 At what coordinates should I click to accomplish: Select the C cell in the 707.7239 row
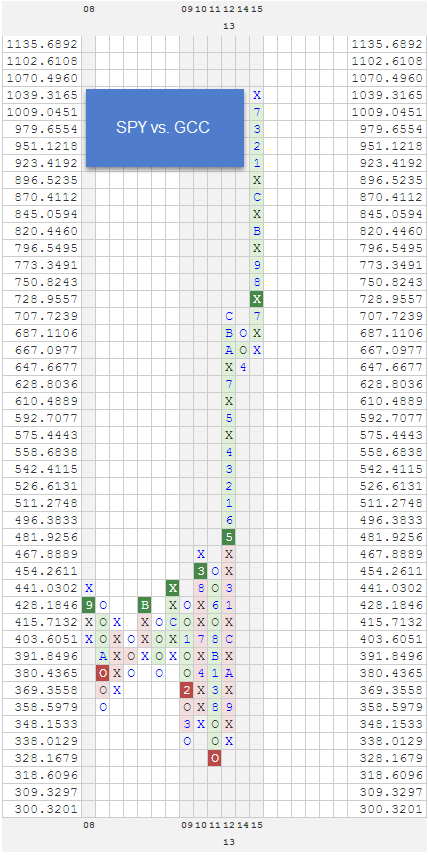point(229,316)
